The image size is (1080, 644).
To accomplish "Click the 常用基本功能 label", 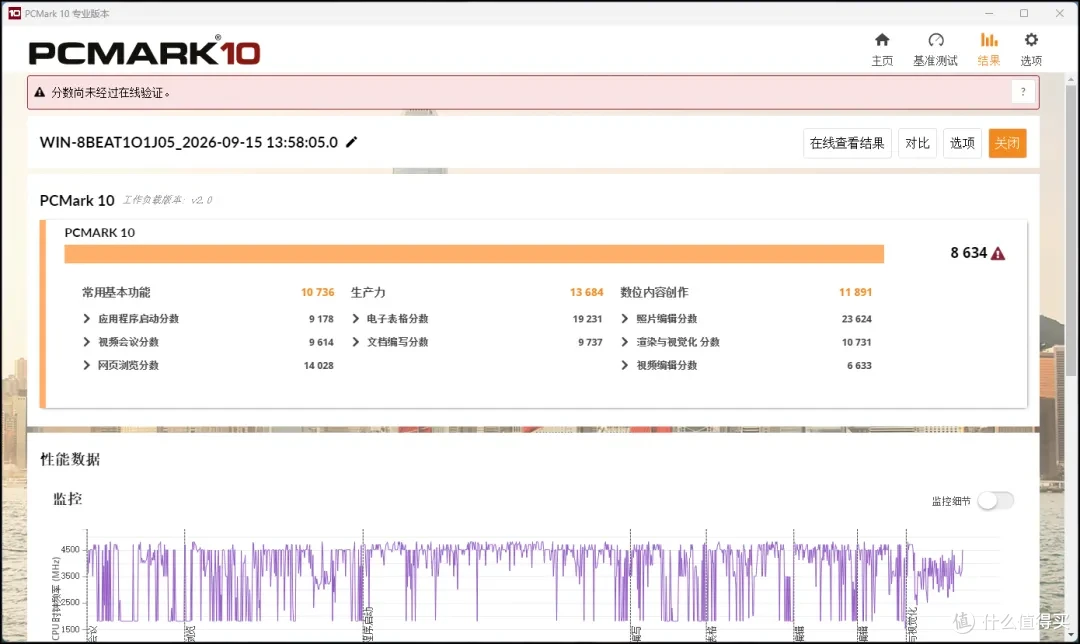I will click(x=116, y=292).
